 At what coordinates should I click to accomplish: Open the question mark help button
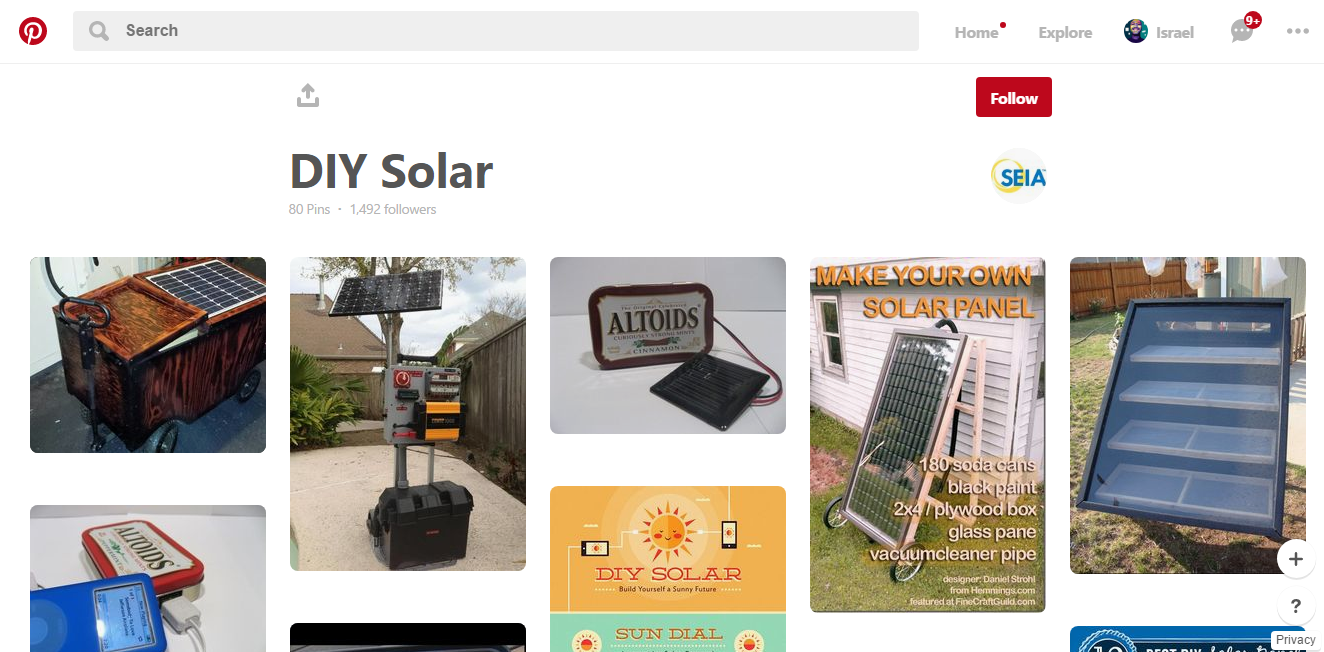click(1296, 606)
